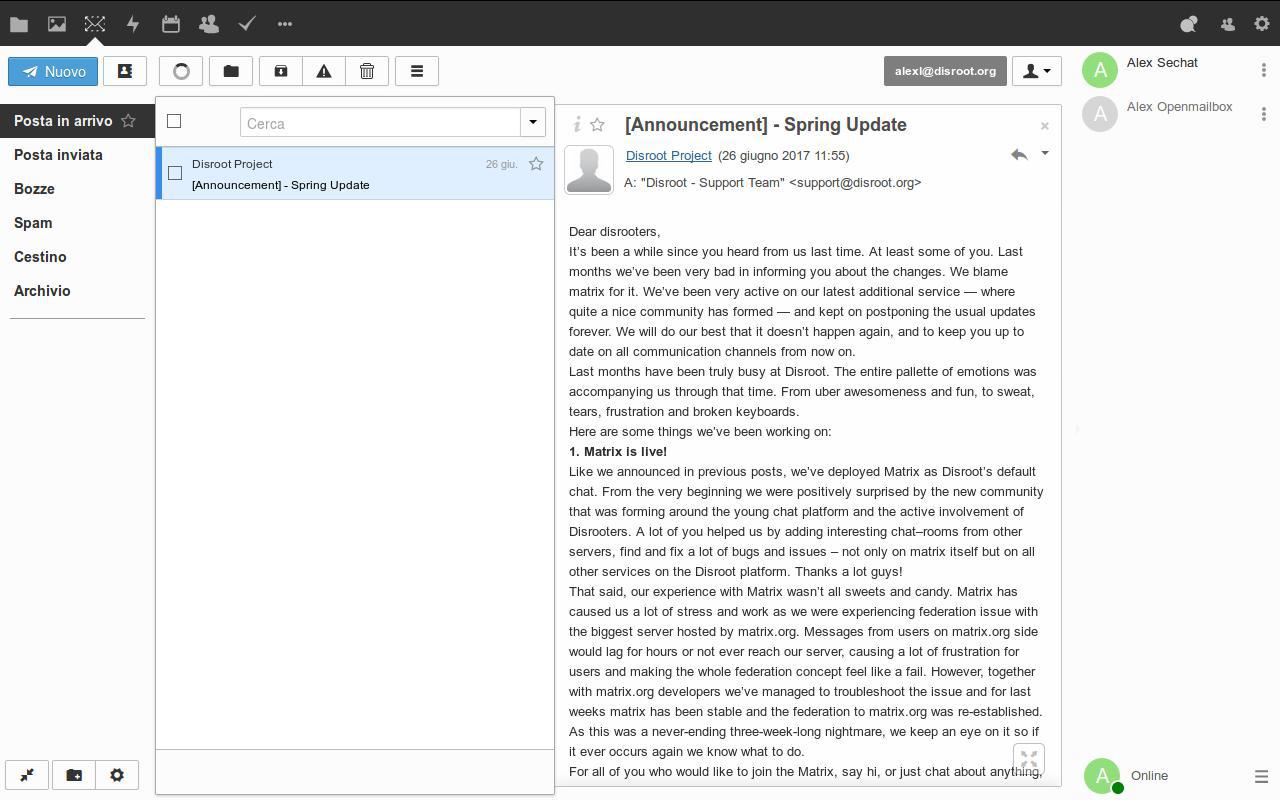Open the Archivio folder
The width and height of the screenshot is (1280, 800).
[x=42, y=291]
